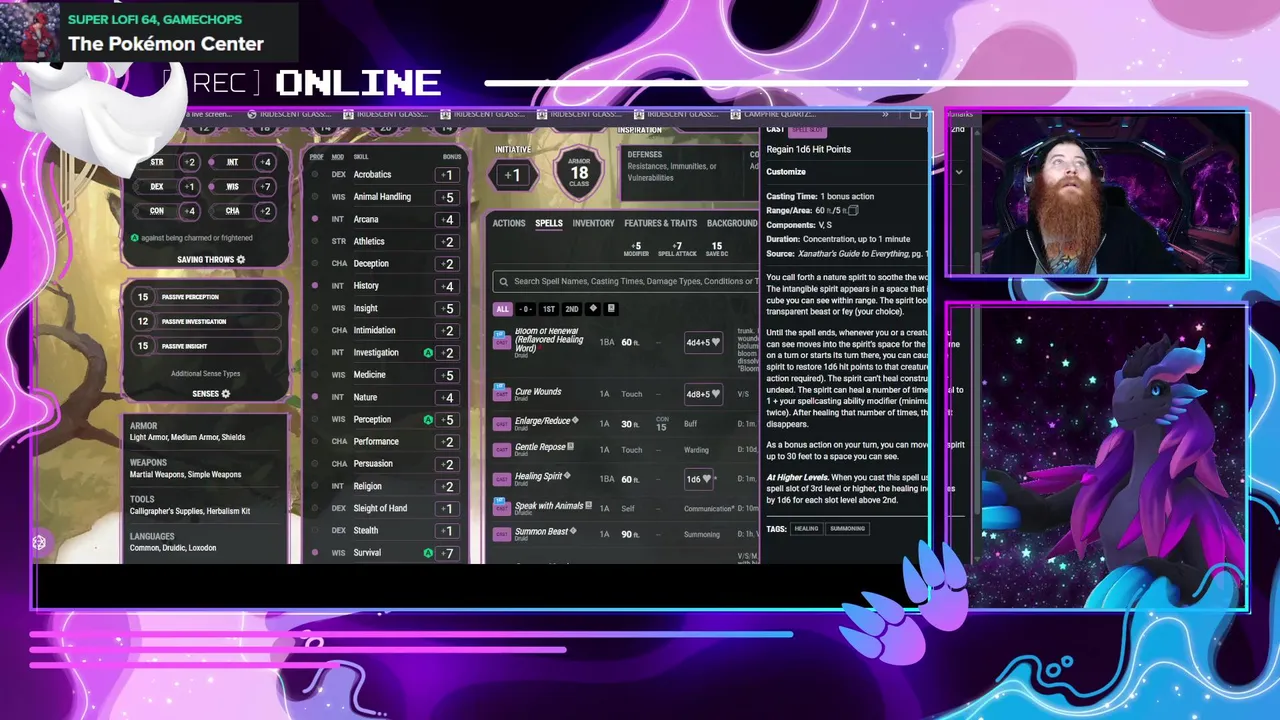The height and width of the screenshot is (720, 1280).
Task: Roll initiative +1
Action: coord(512,175)
